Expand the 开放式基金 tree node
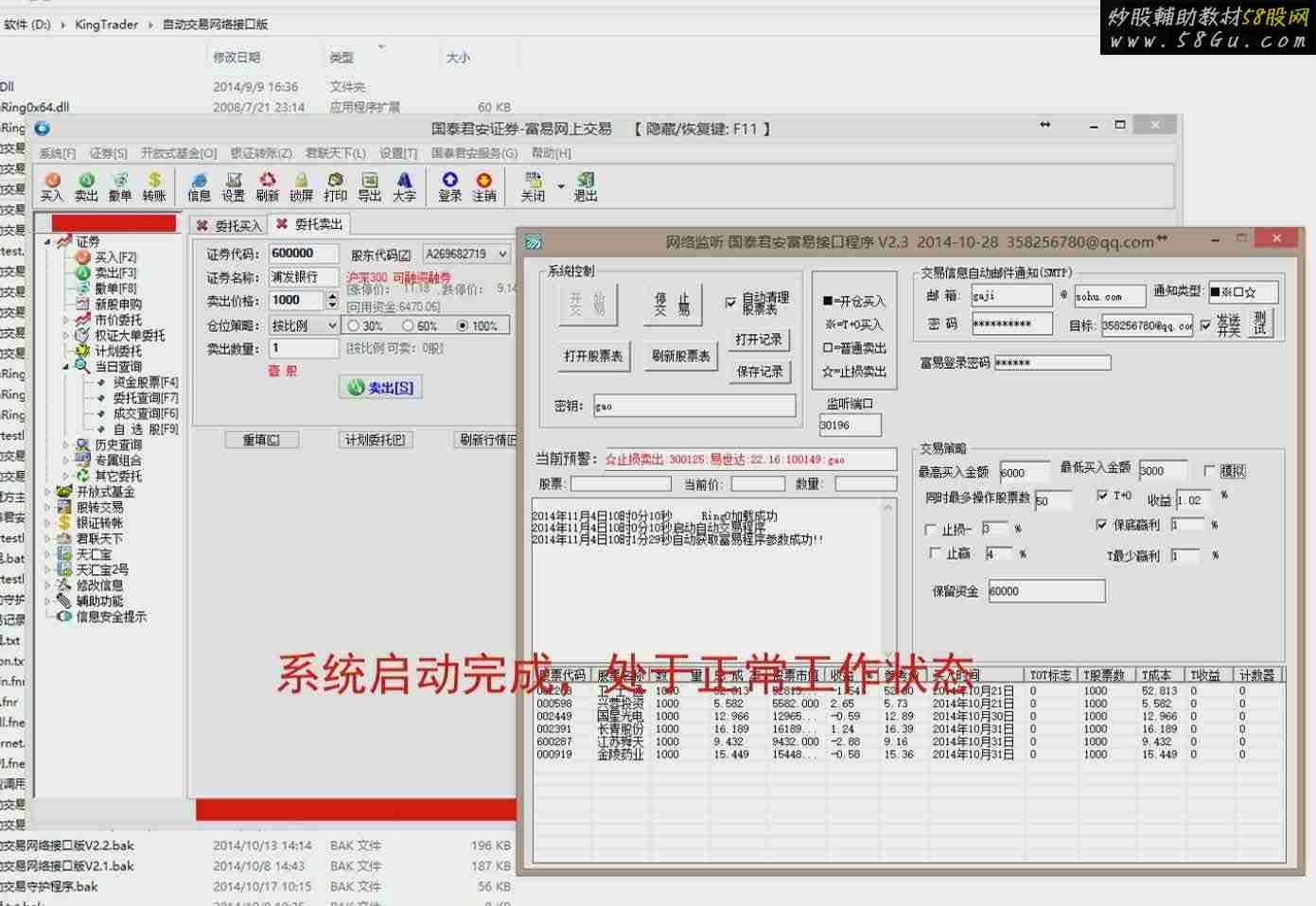1316x906 pixels. pyautogui.click(x=47, y=492)
